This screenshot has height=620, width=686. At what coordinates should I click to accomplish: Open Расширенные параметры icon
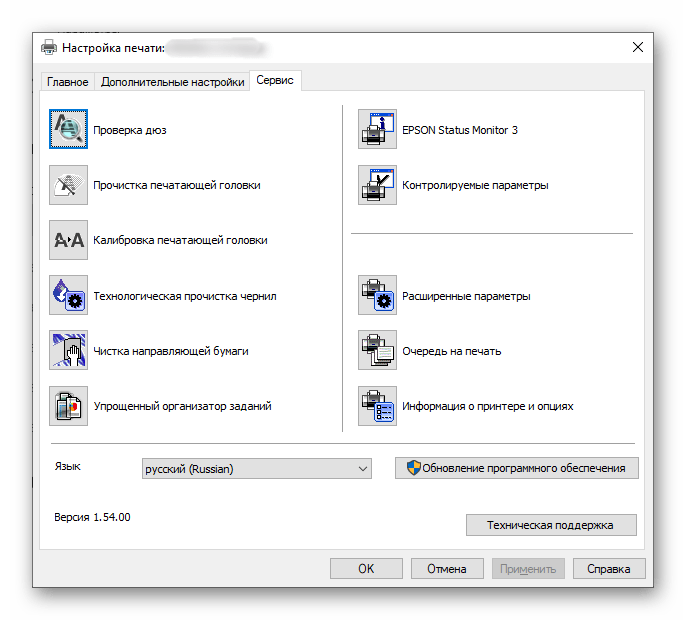[x=377, y=295]
